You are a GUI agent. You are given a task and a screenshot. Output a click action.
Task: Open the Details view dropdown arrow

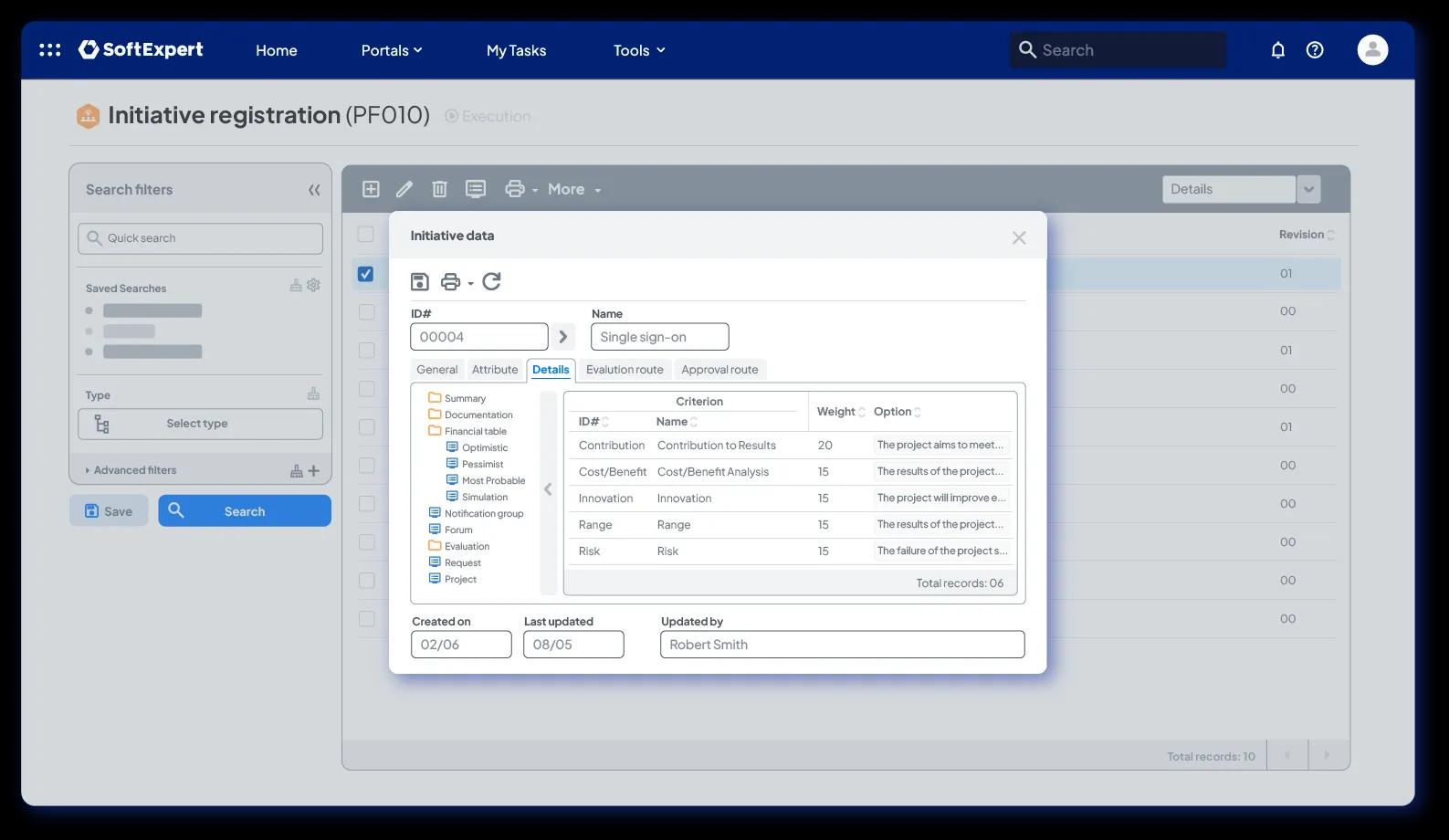coord(1308,189)
